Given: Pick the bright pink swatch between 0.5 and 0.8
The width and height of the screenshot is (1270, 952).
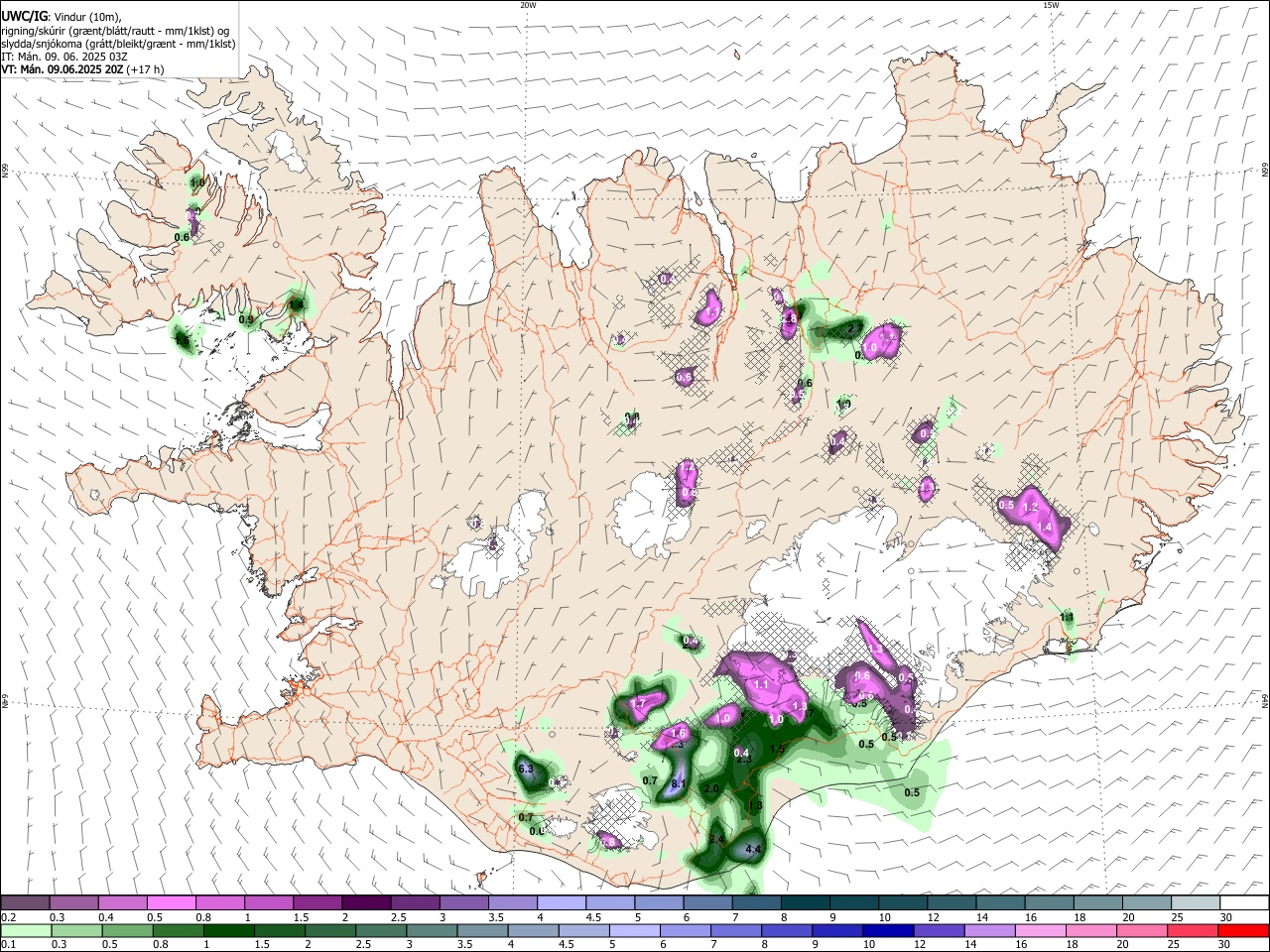Looking at the screenshot, I should (x=172, y=902).
